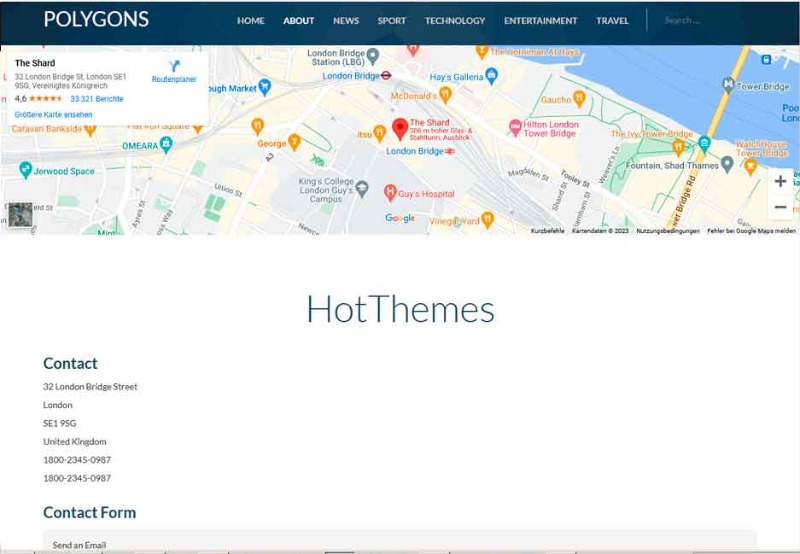800x554 pixels.
Task: Select the Gaucho restaurant marker
Action: [x=579, y=98]
